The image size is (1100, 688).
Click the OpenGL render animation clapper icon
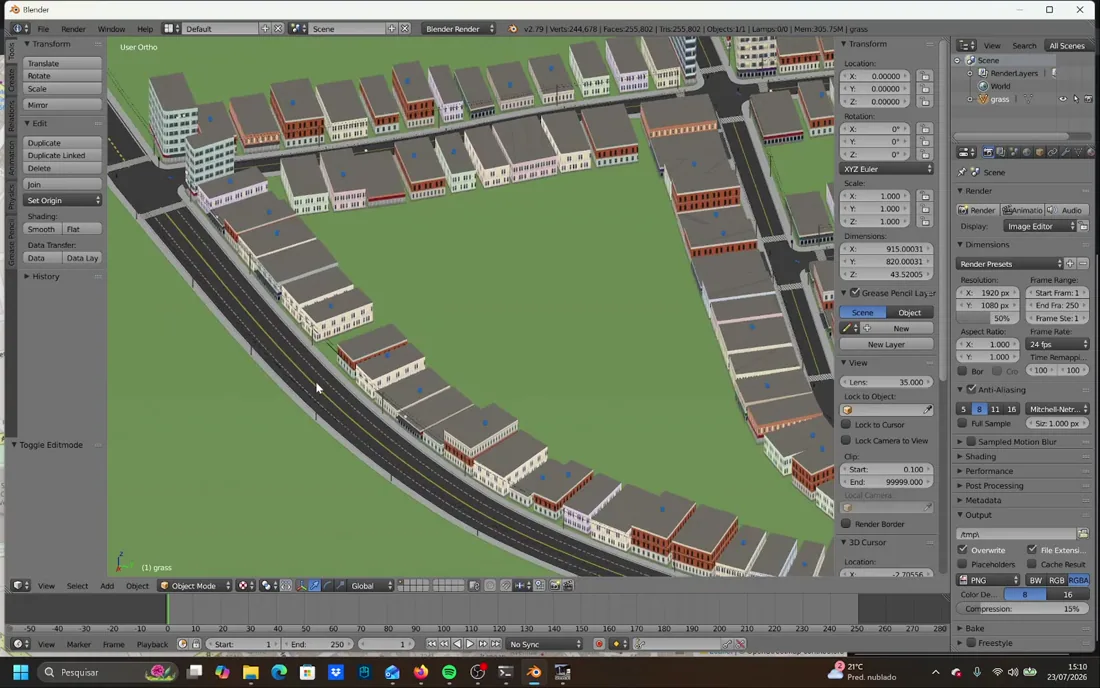pos(568,586)
